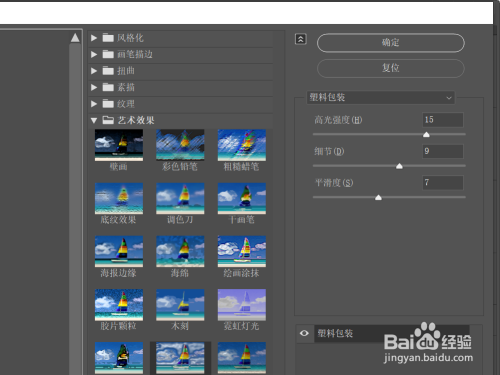Expand the 纹理 filter folder

[x=94, y=104]
